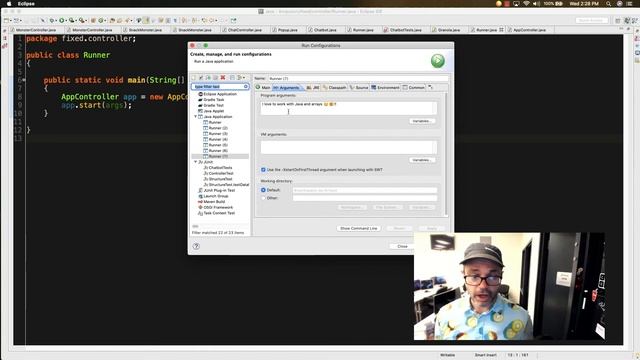Click the green Run icon in the dialog header
Screen dimensions: 640x360
click(438, 61)
